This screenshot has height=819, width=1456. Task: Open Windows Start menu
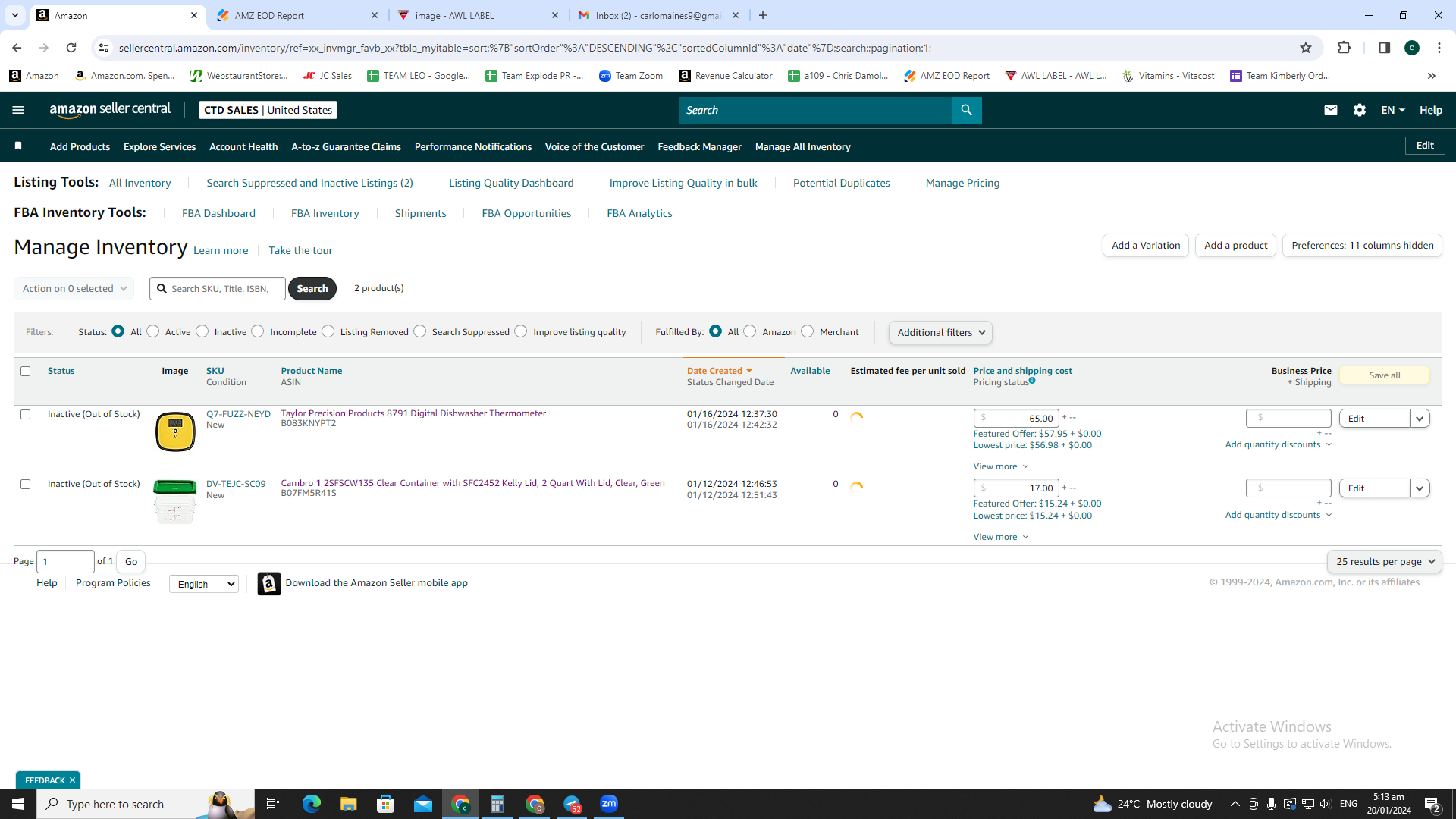point(18,804)
